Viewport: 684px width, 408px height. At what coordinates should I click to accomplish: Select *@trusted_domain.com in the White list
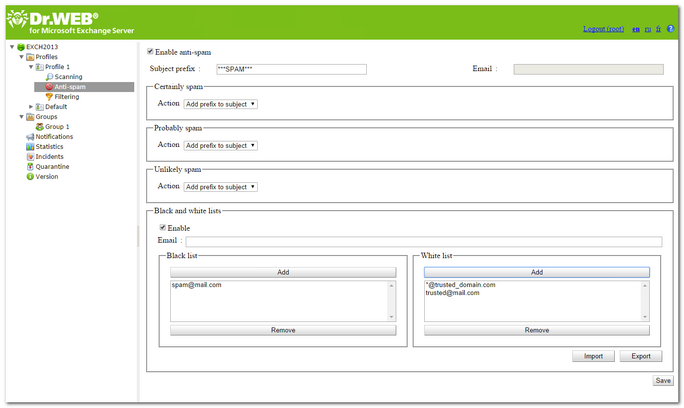(460, 285)
